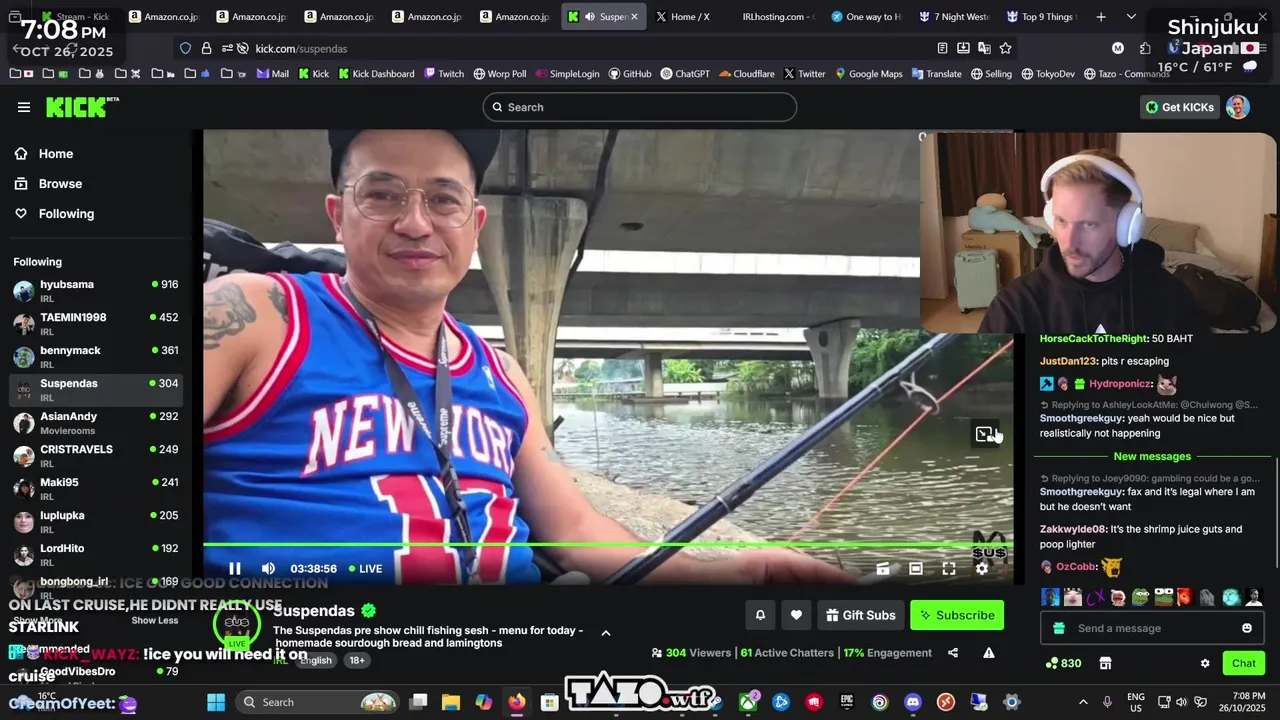
Task: Open the gift icon in chat input
Action: [1059, 628]
